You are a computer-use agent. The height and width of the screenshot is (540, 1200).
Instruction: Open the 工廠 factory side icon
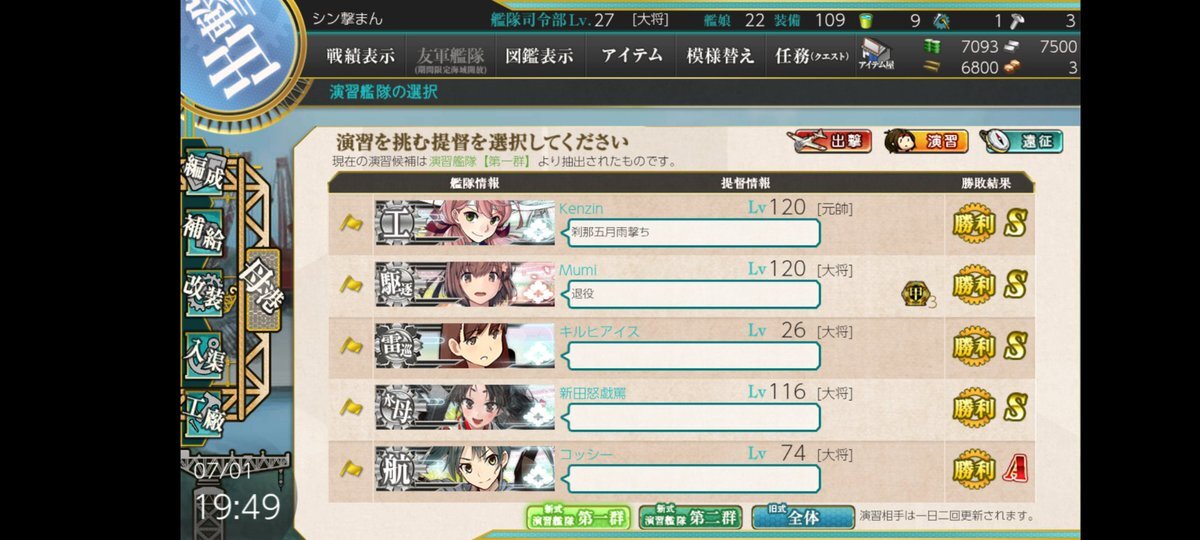[203, 411]
